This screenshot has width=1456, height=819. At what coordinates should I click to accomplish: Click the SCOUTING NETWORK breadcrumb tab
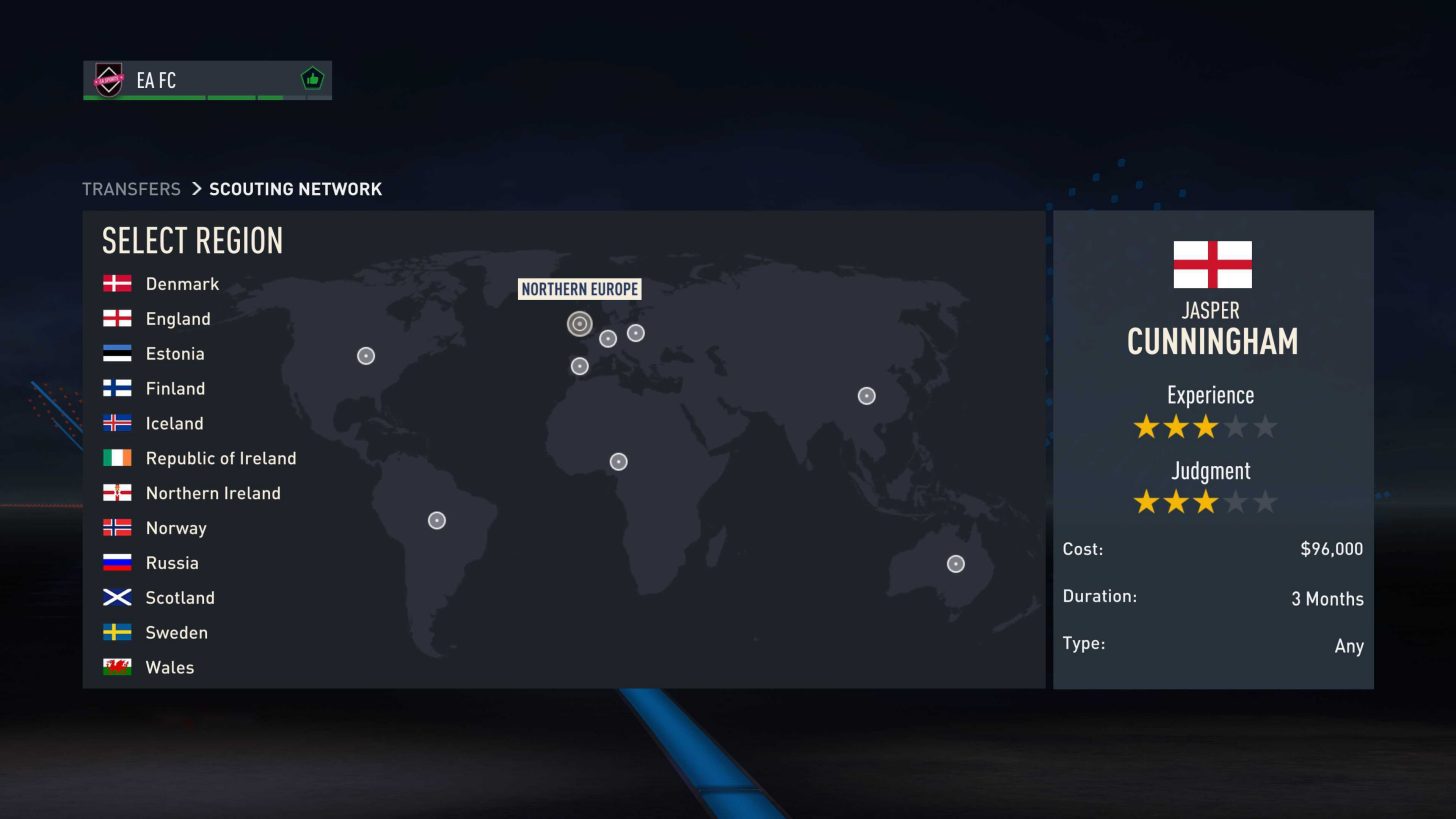295,188
